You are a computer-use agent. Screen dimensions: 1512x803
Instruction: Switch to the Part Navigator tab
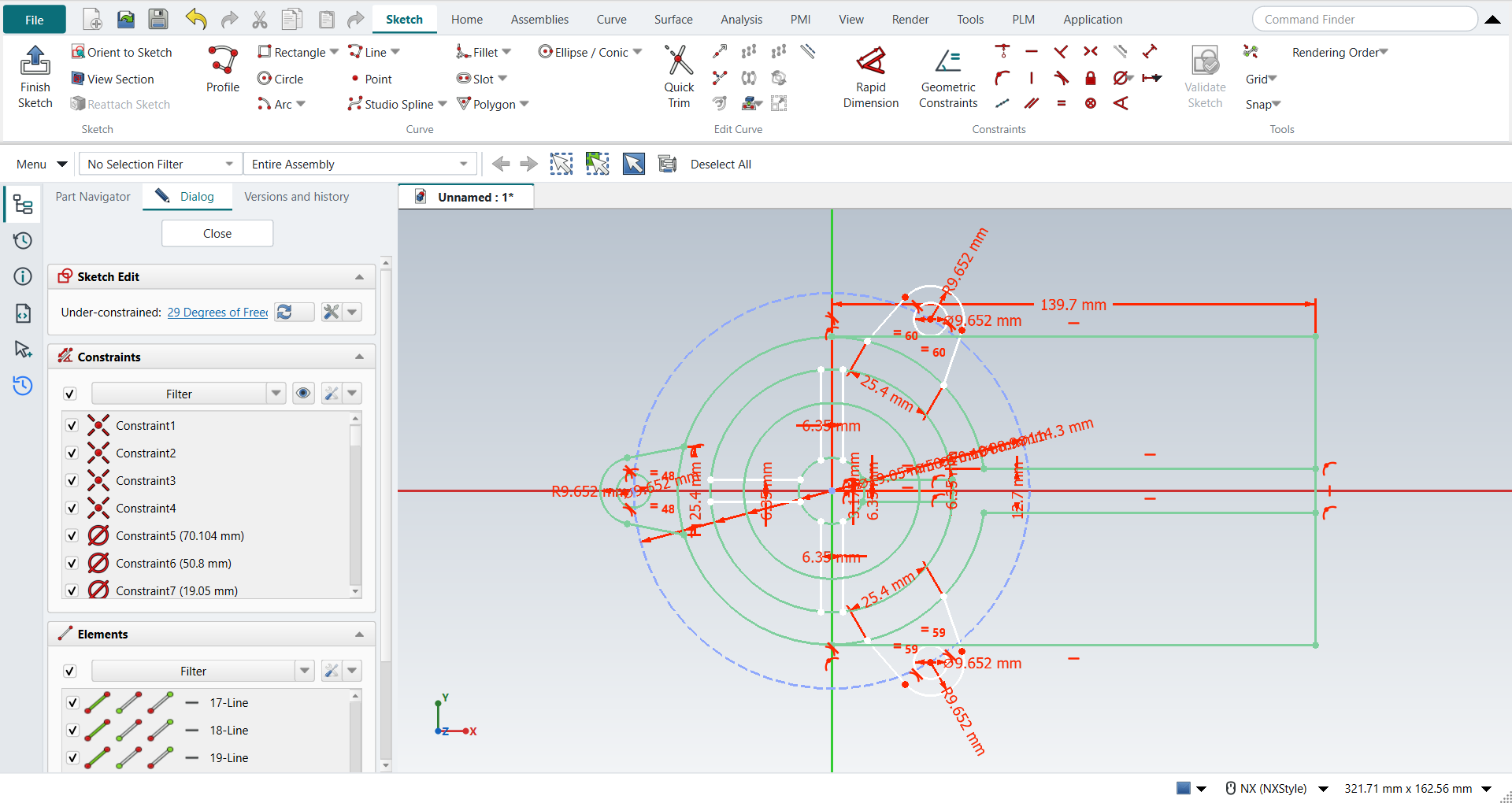(93, 197)
